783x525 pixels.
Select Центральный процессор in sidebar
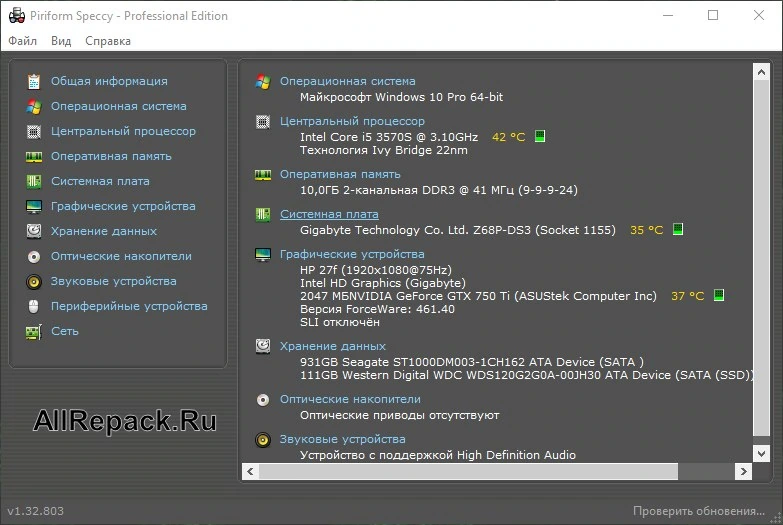click(123, 131)
